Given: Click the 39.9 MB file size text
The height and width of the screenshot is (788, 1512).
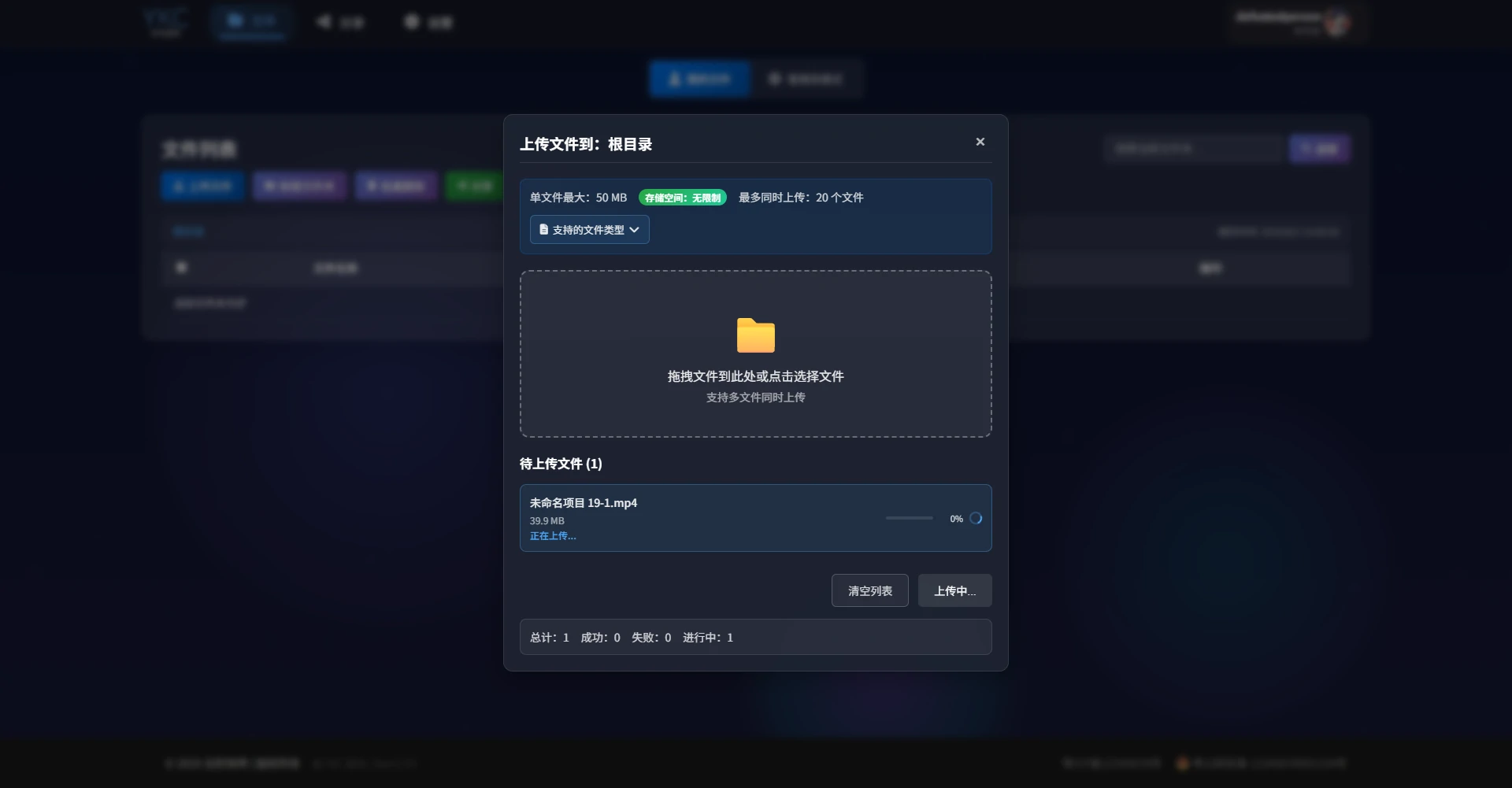Looking at the screenshot, I should 547,521.
